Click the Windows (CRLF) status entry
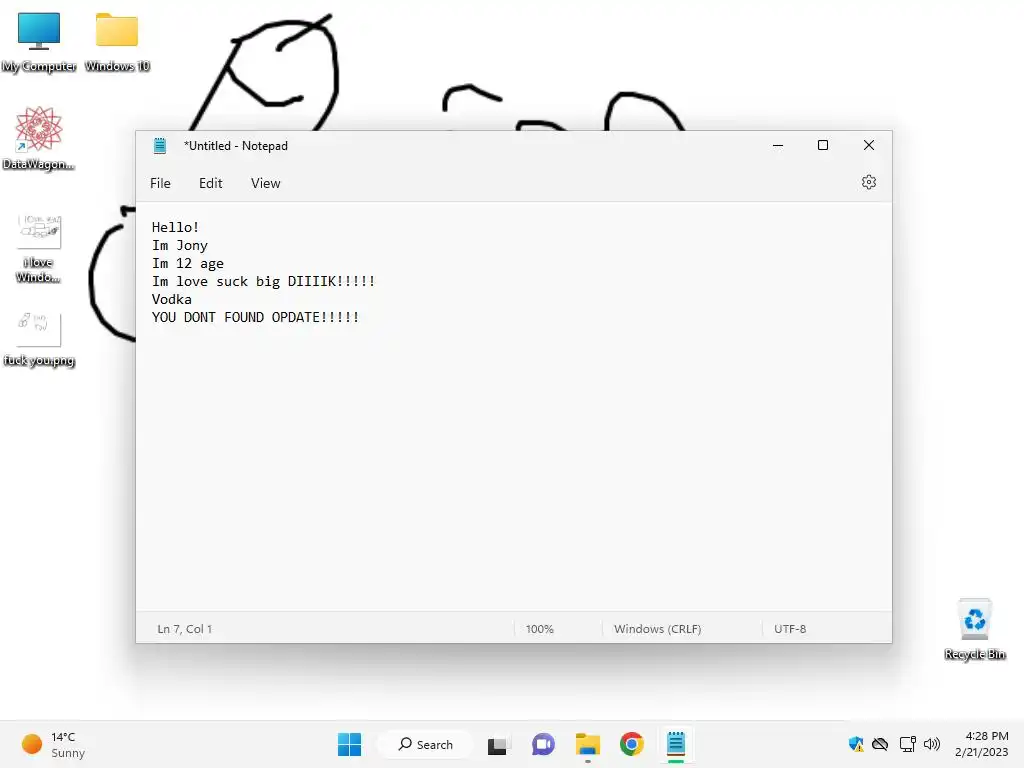Image resolution: width=1024 pixels, height=768 pixels. 657,629
